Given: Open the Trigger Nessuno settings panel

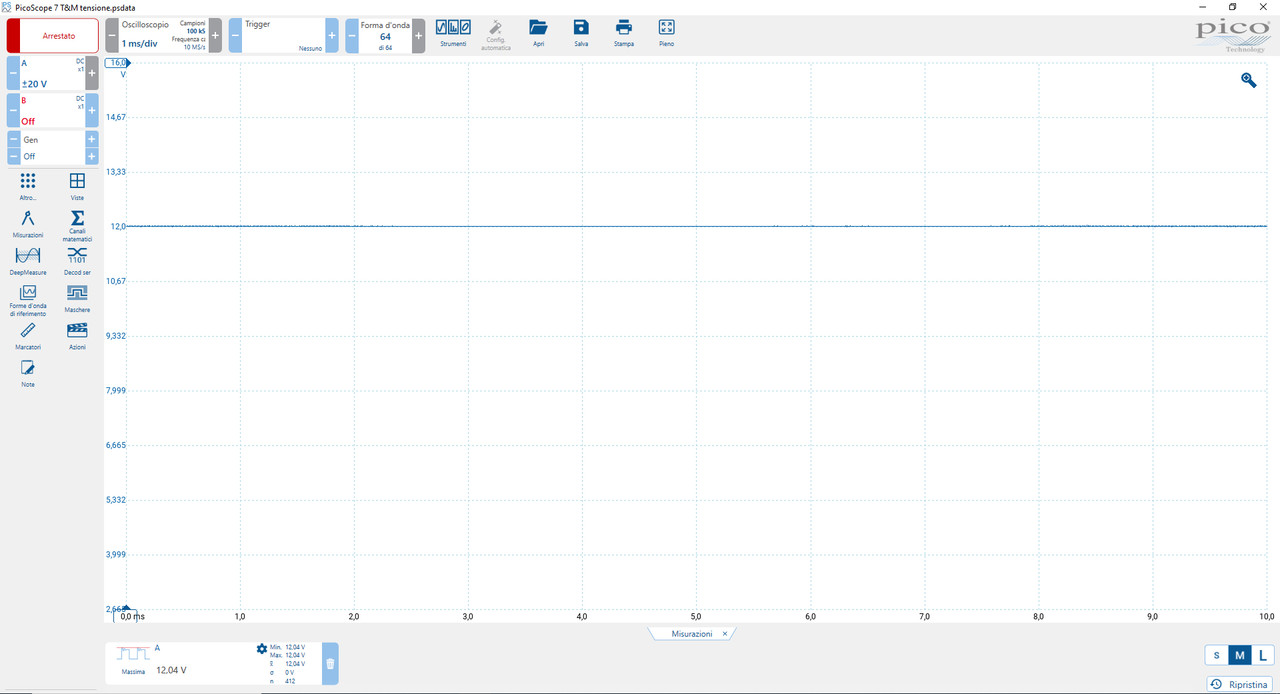Looking at the screenshot, I should tap(283, 35).
